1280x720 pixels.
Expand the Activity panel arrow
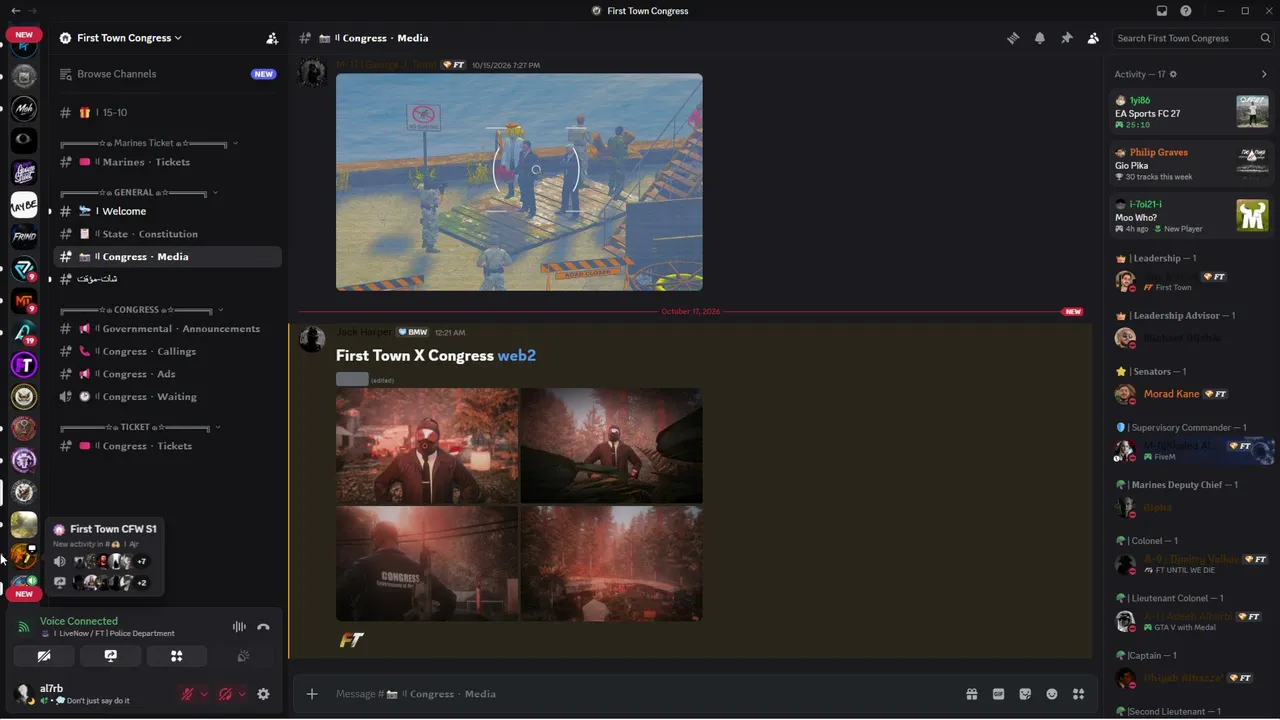(x=1264, y=74)
